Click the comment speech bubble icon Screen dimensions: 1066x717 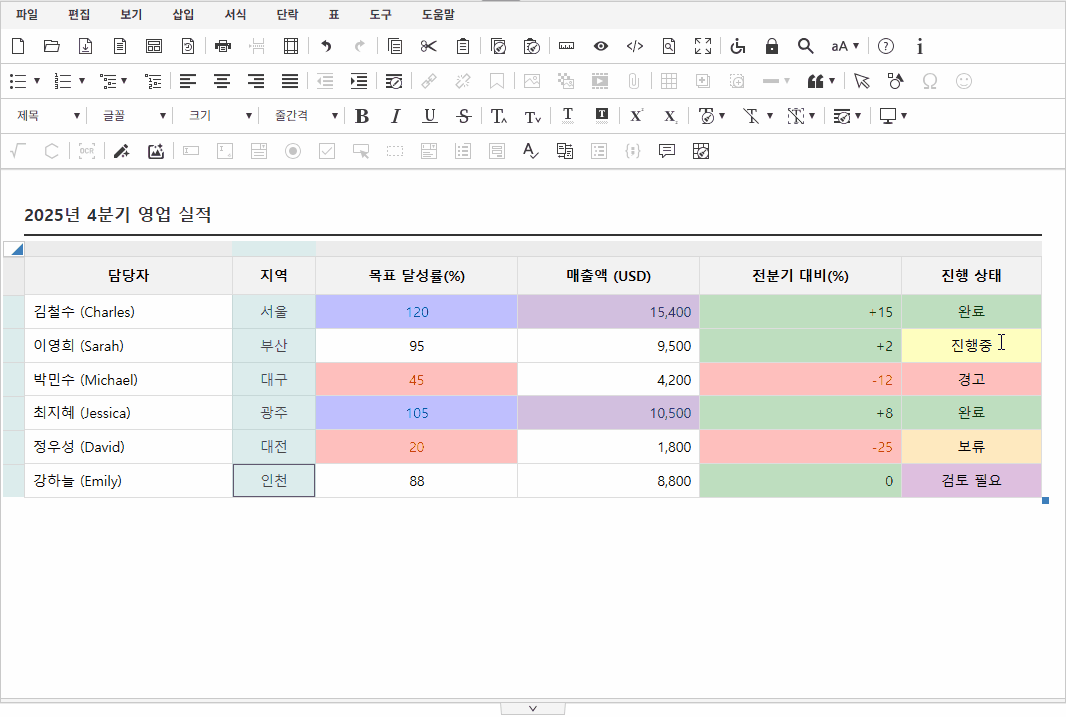tap(666, 151)
